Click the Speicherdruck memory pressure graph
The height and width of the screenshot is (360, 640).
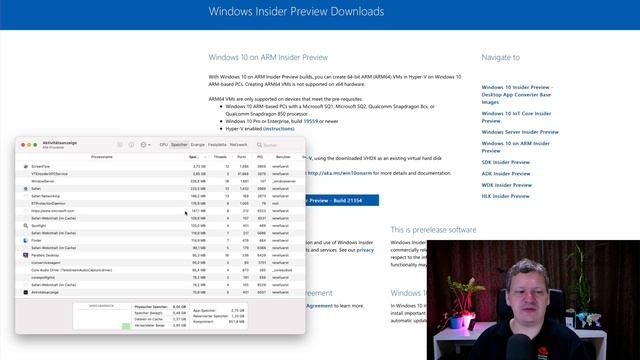tap(102, 316)
